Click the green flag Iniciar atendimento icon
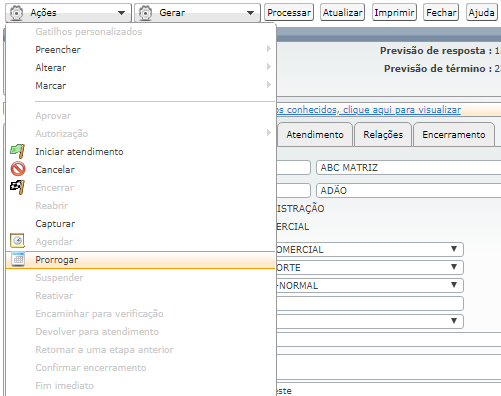 pyautogui.click(x=18, y=151)
